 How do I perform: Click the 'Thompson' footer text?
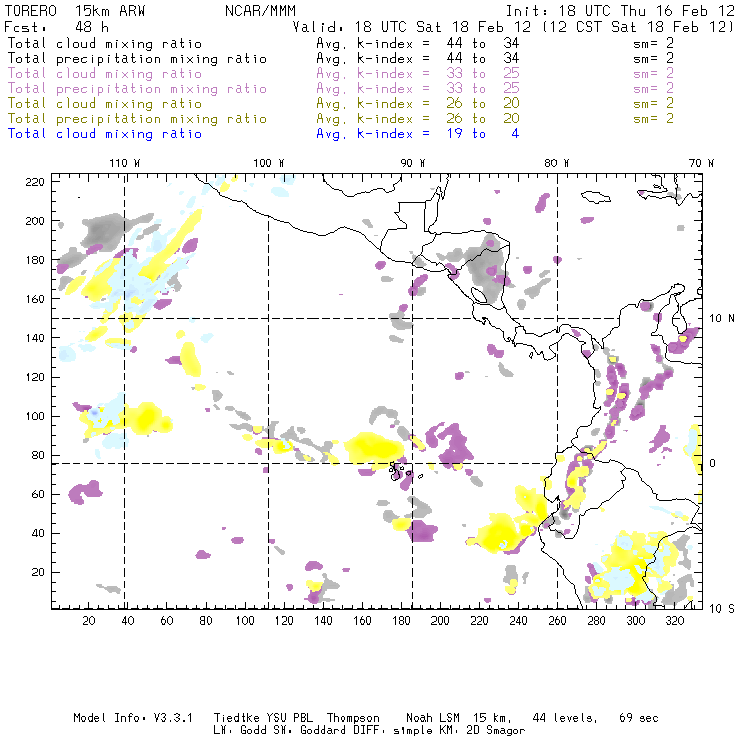(x=353, y=719)
